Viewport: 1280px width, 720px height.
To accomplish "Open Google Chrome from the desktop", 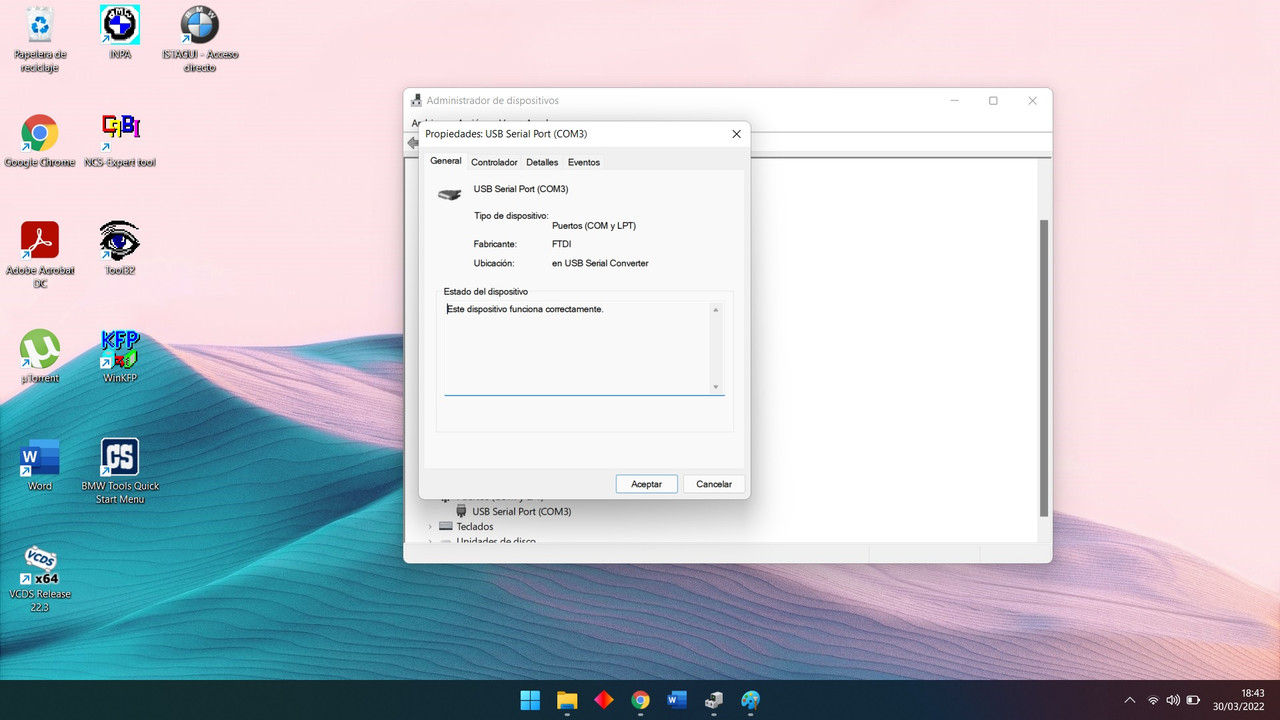I will coord(40,141).
